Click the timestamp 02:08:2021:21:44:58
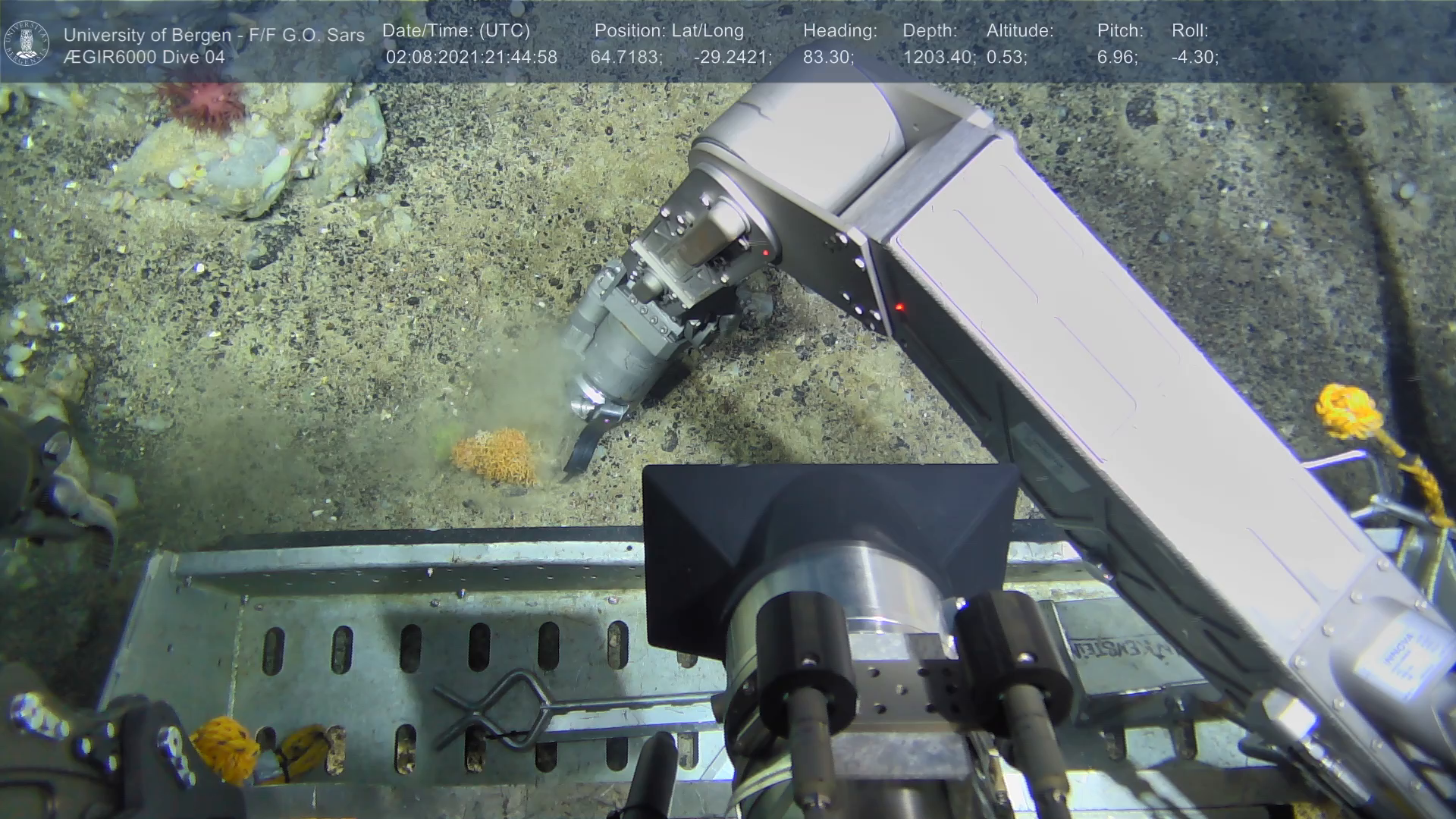The height and width of the screenshot is (819, 1456). 471,57
